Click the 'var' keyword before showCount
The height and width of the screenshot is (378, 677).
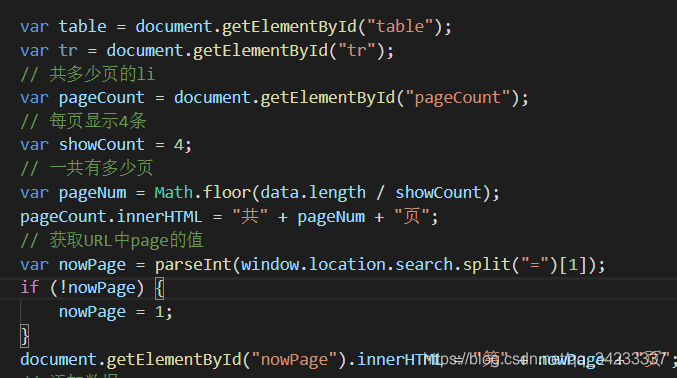35,145
